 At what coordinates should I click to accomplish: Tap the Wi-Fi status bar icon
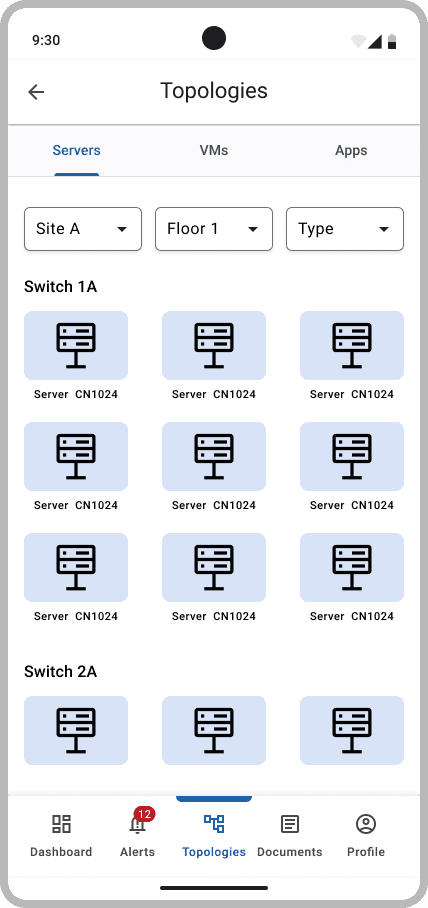[x=359, y=41]
